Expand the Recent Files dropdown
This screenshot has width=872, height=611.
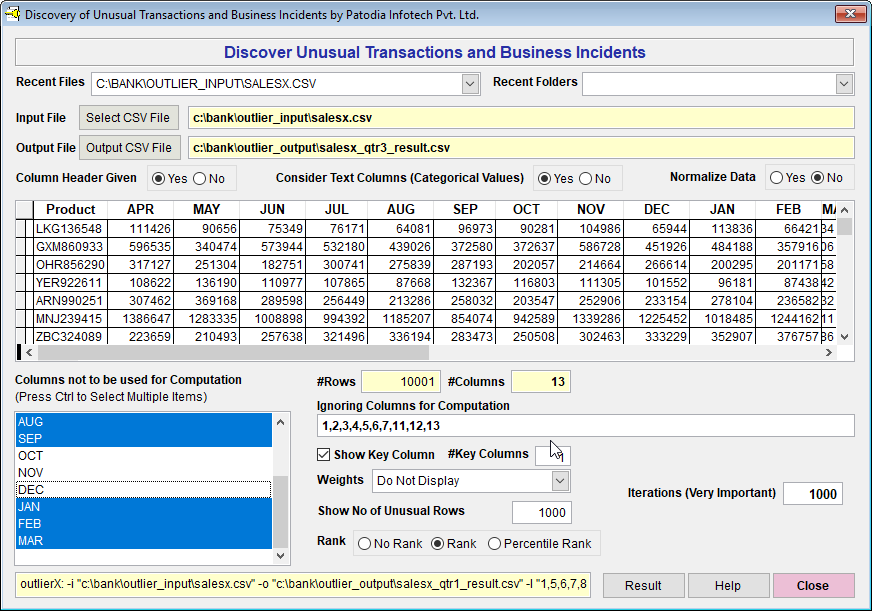(471, 84)
